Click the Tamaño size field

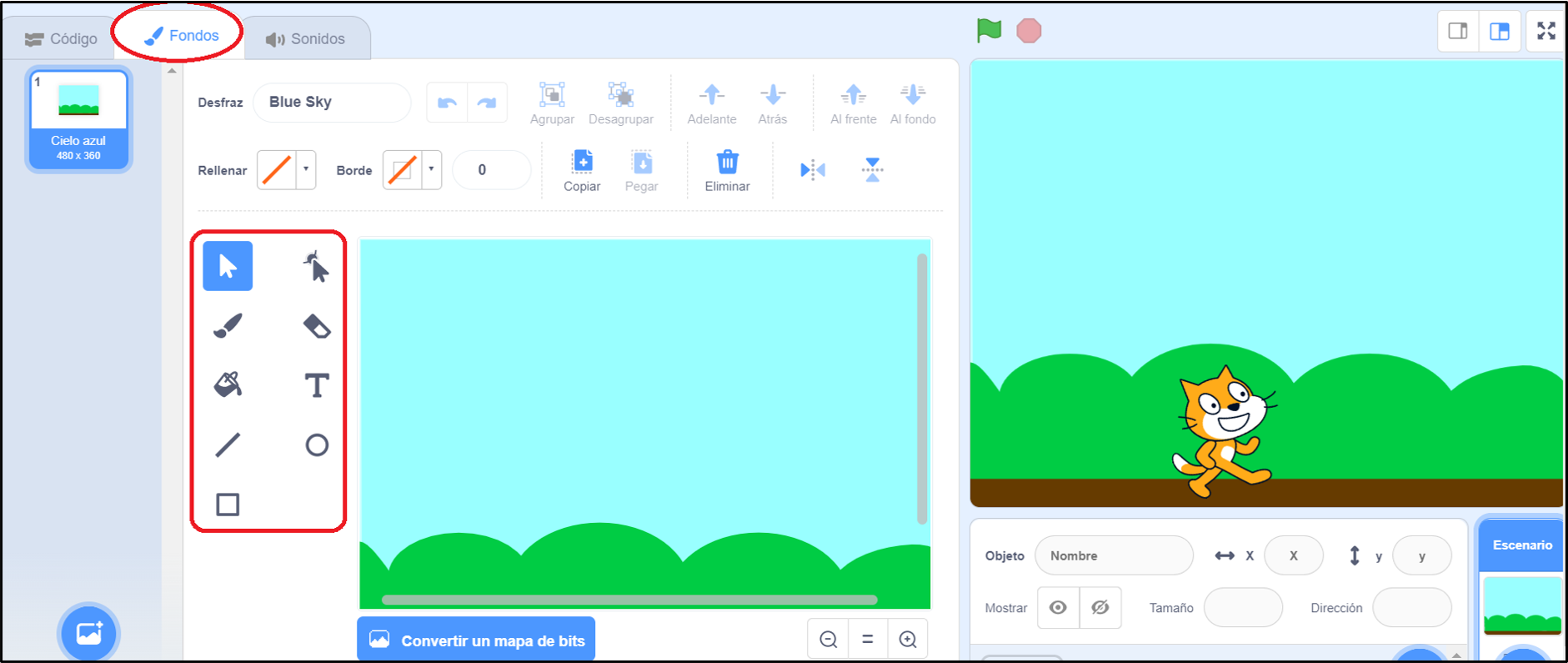click(1243, 607)
